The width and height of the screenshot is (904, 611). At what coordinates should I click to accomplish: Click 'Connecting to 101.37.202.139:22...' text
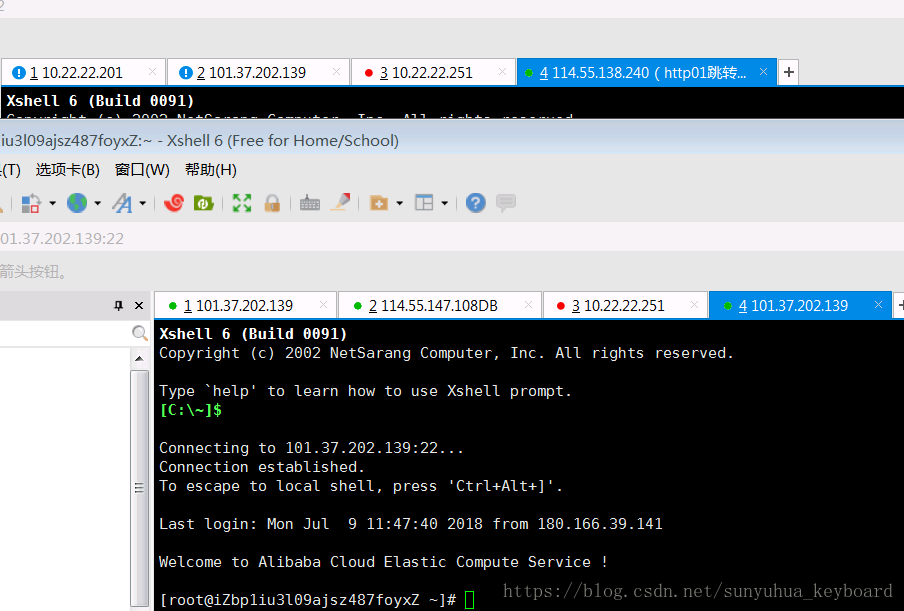311,448
